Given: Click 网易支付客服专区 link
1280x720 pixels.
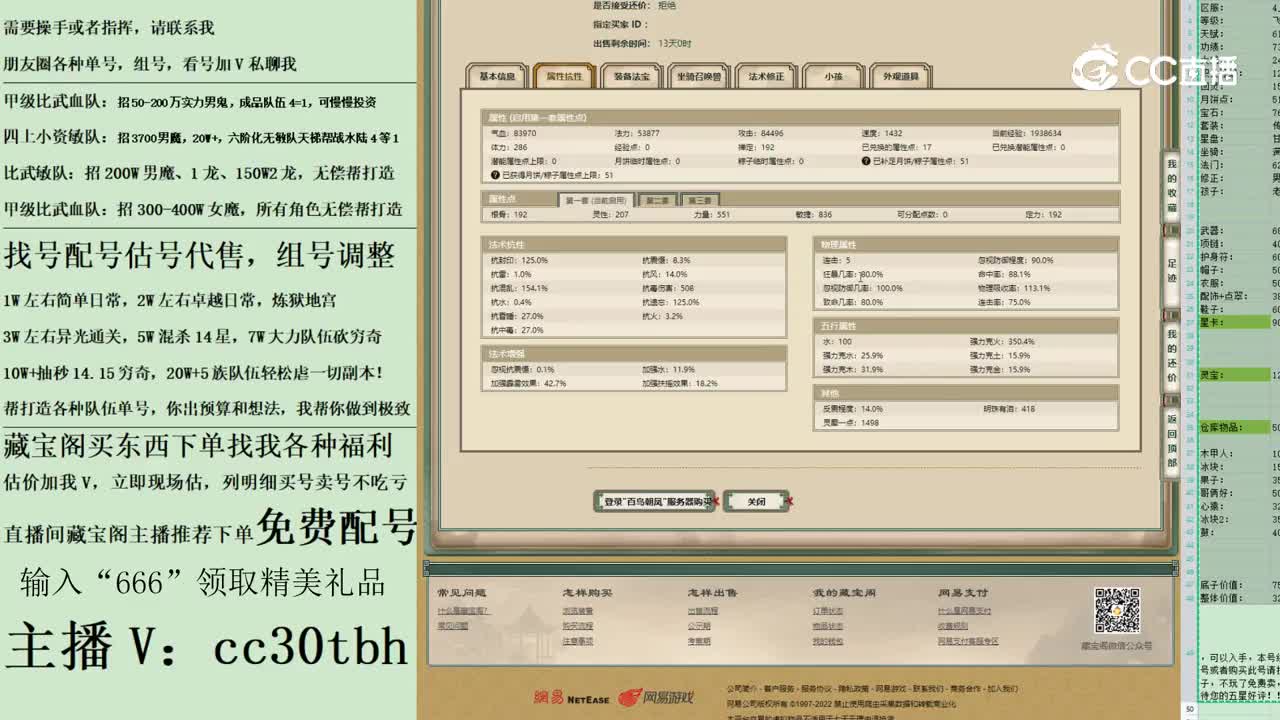Looking at the screenshot, I should (x=968, y=641).
